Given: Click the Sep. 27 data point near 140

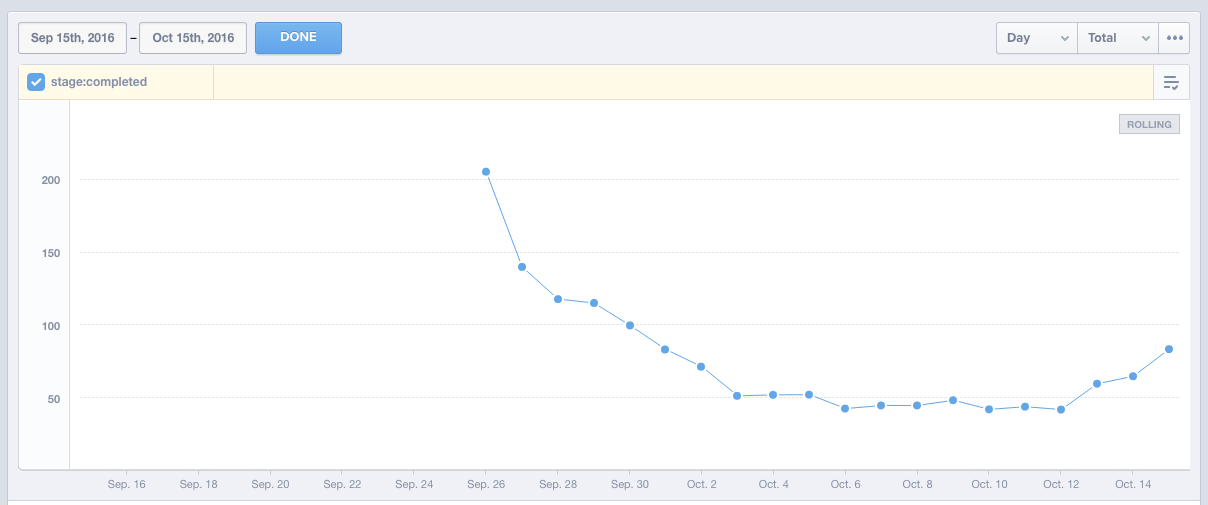Looking at the screenshot, I should [522, 267].
